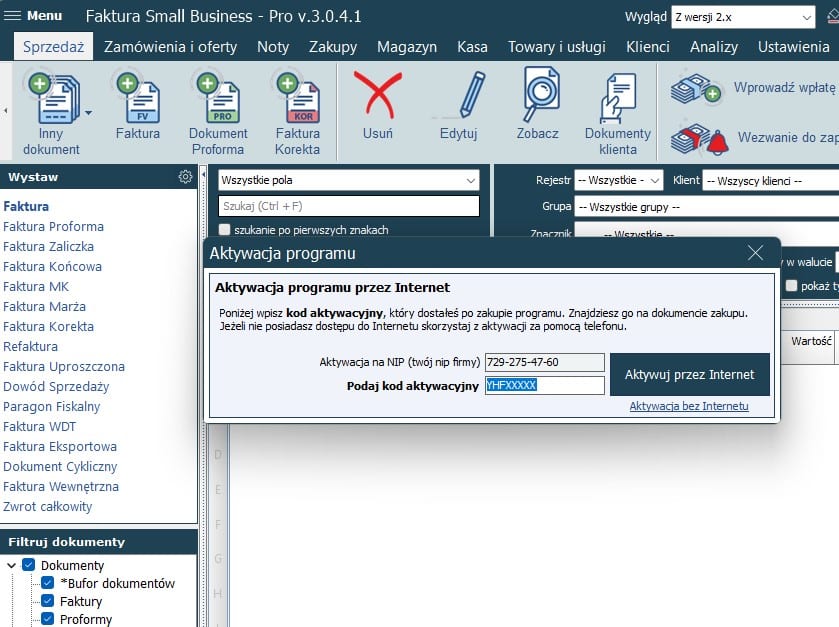Viewport: 839px width, 627px height.
Task: Select Faktura MK
Action: pyautogui.click(x=36, y=287)
